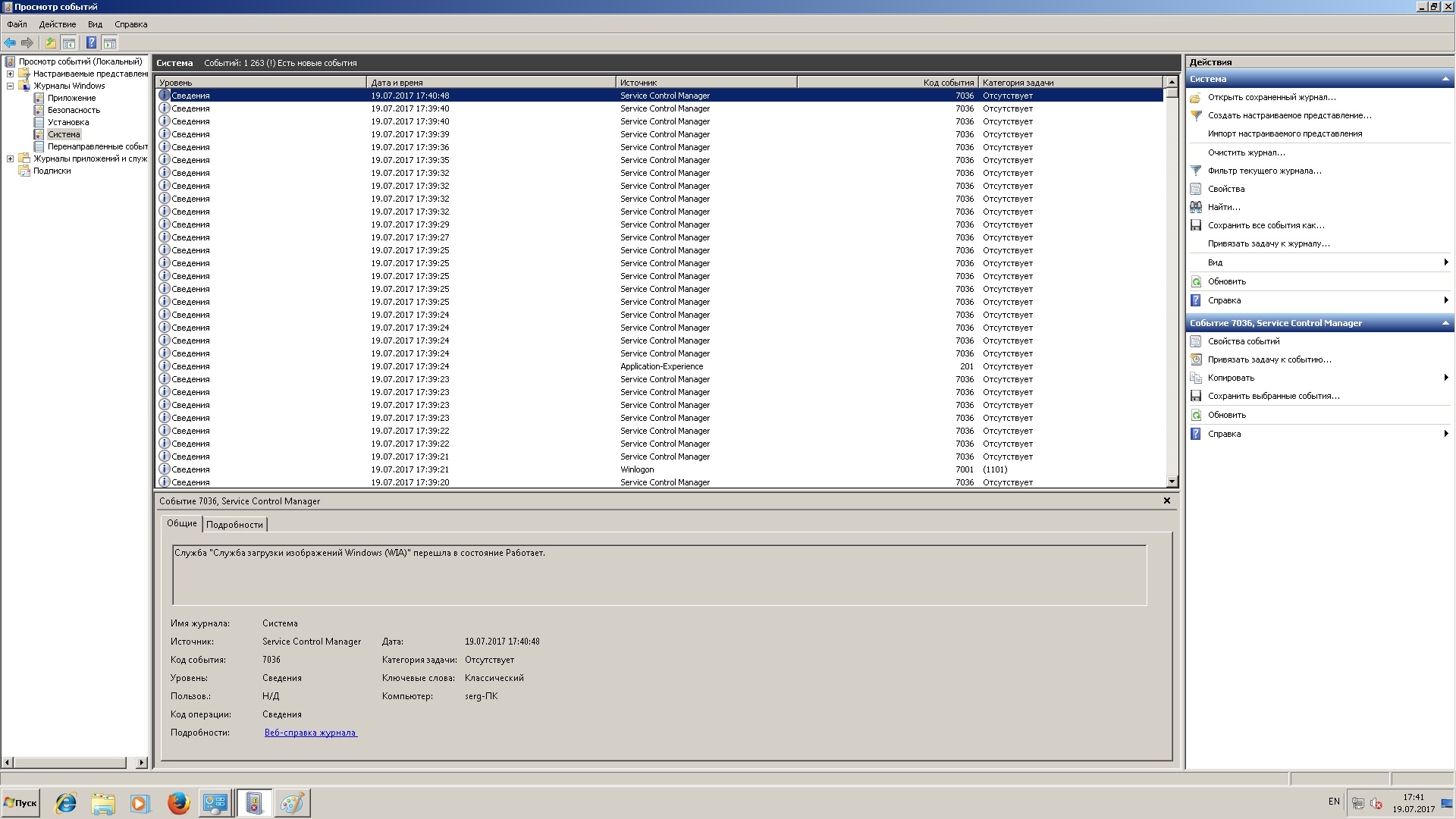Screen dimensions: 1456x819
Task: Open Internet Explorer from the taskbar
Action: pos(66,803)
